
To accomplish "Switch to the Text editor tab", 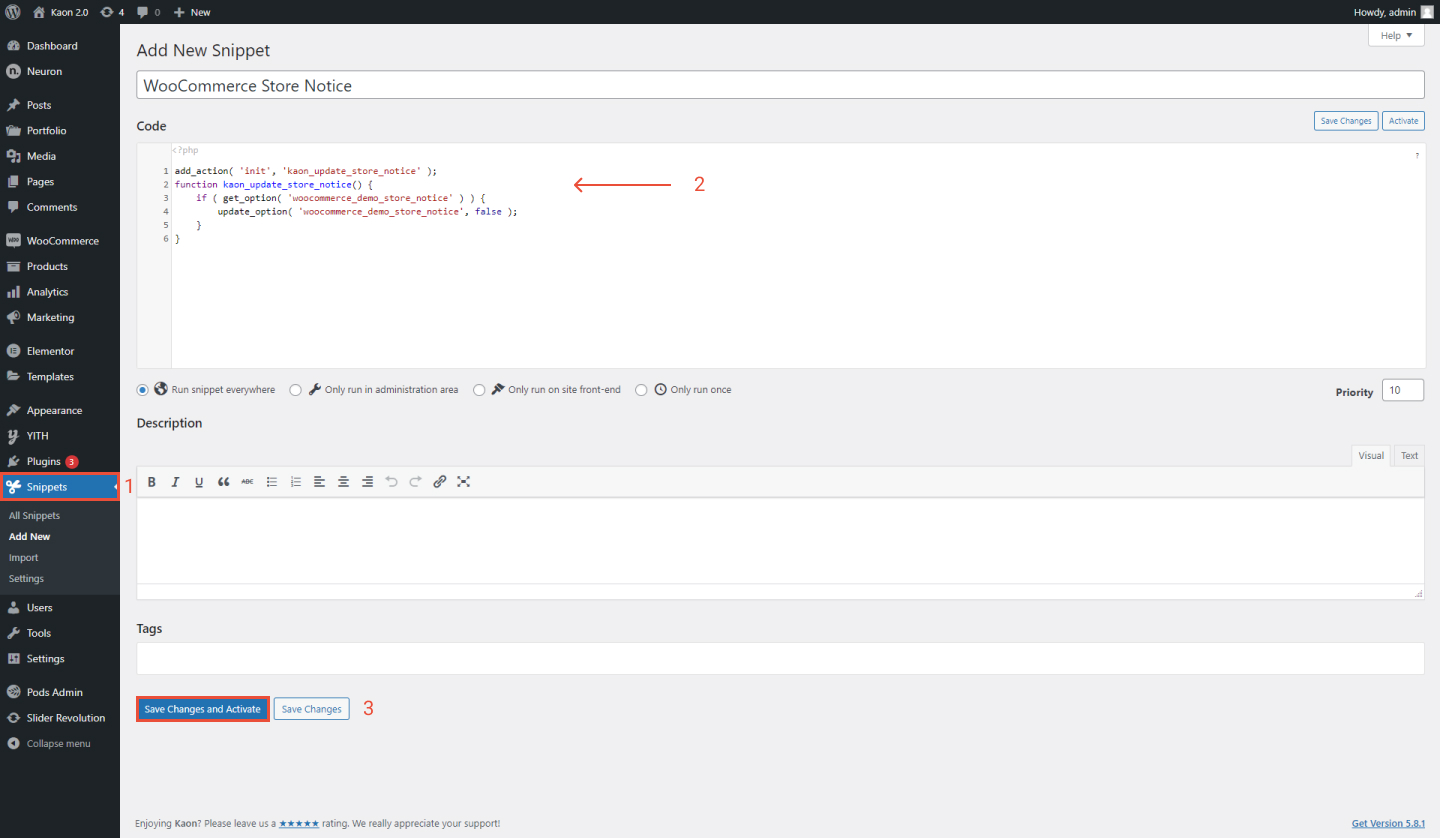I will [x=1409, y=455].
